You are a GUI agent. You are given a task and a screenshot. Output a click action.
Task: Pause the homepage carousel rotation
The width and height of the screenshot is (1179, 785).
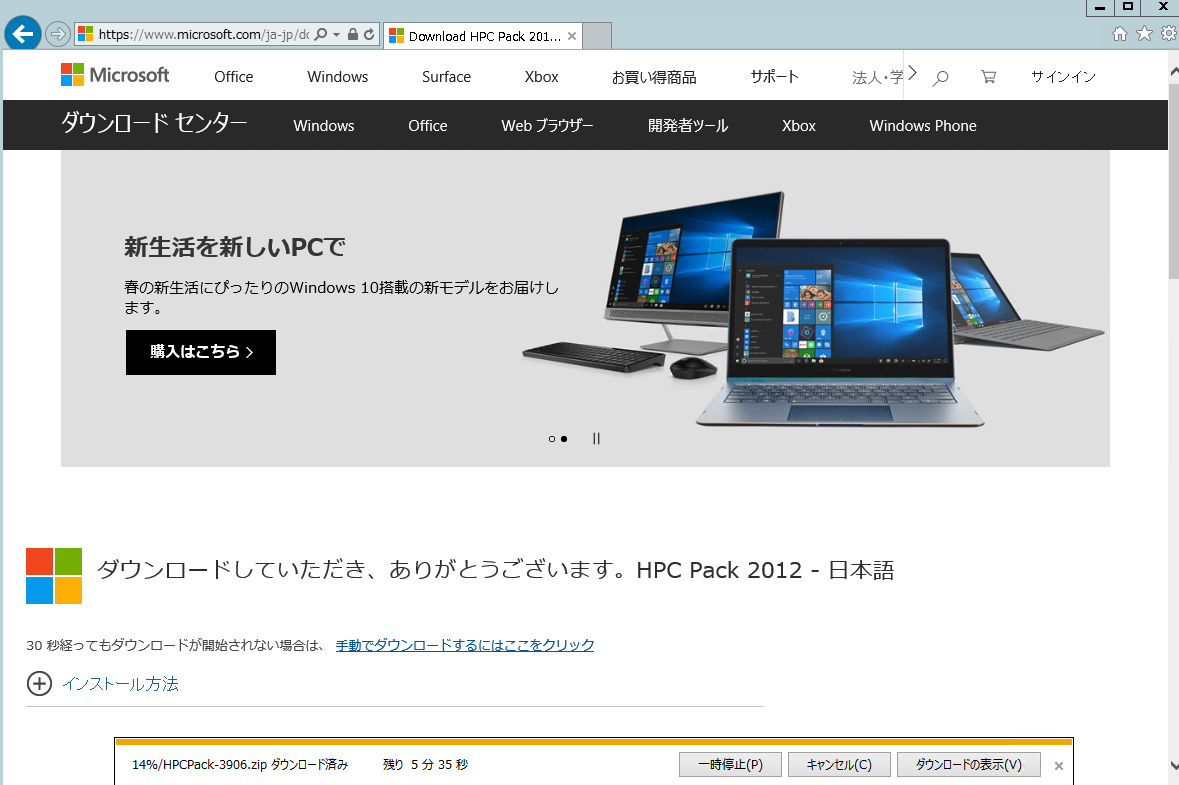click(596, 438)
